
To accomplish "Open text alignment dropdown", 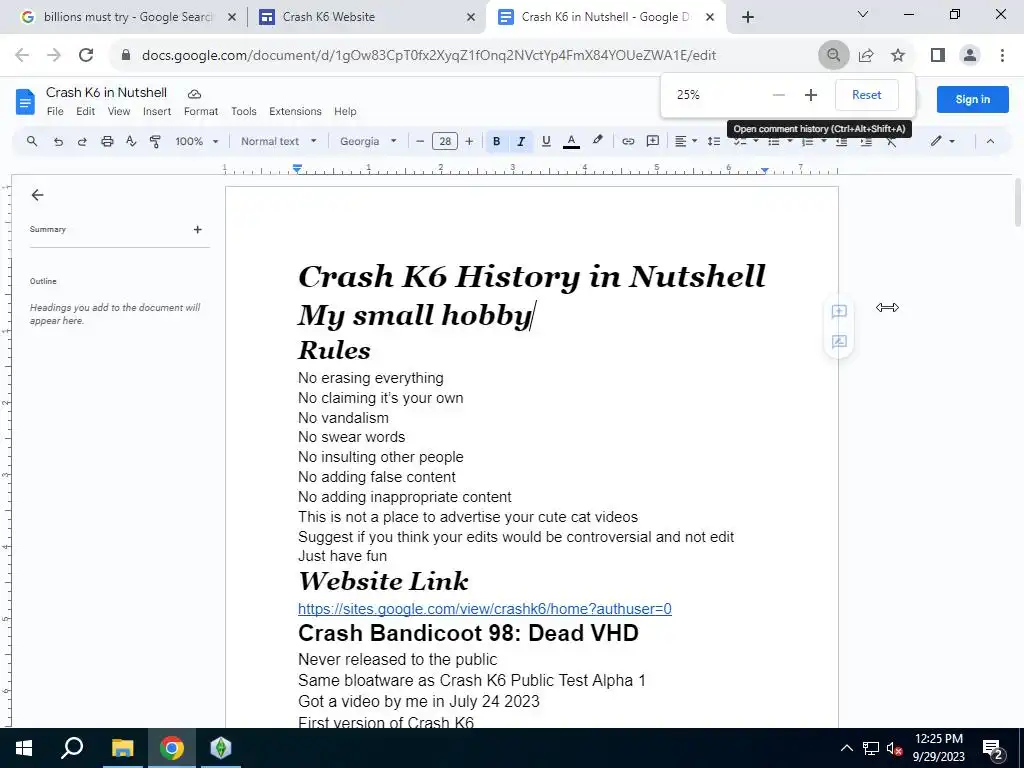I will (686, 141).
